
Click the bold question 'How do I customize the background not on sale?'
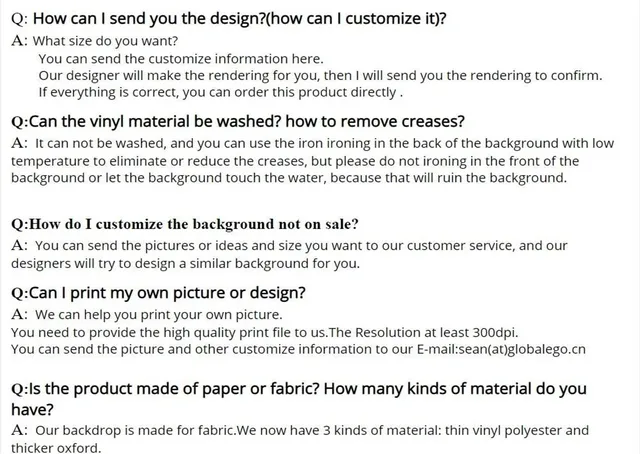pyautogui.click(x=185, y=224)
